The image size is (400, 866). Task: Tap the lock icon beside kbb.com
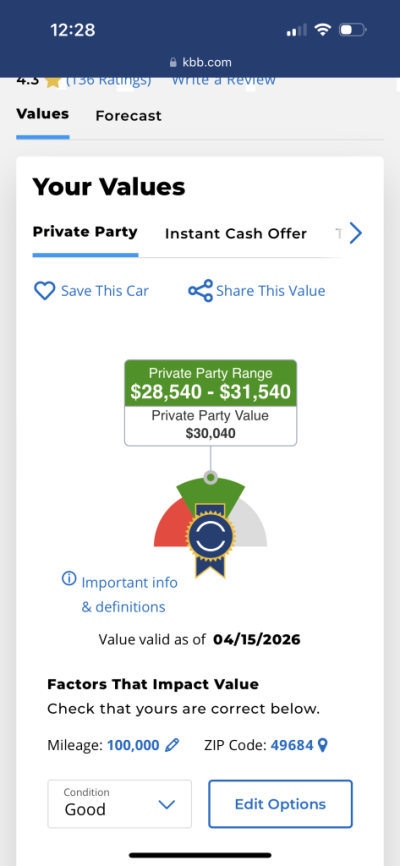coord(173,62)
